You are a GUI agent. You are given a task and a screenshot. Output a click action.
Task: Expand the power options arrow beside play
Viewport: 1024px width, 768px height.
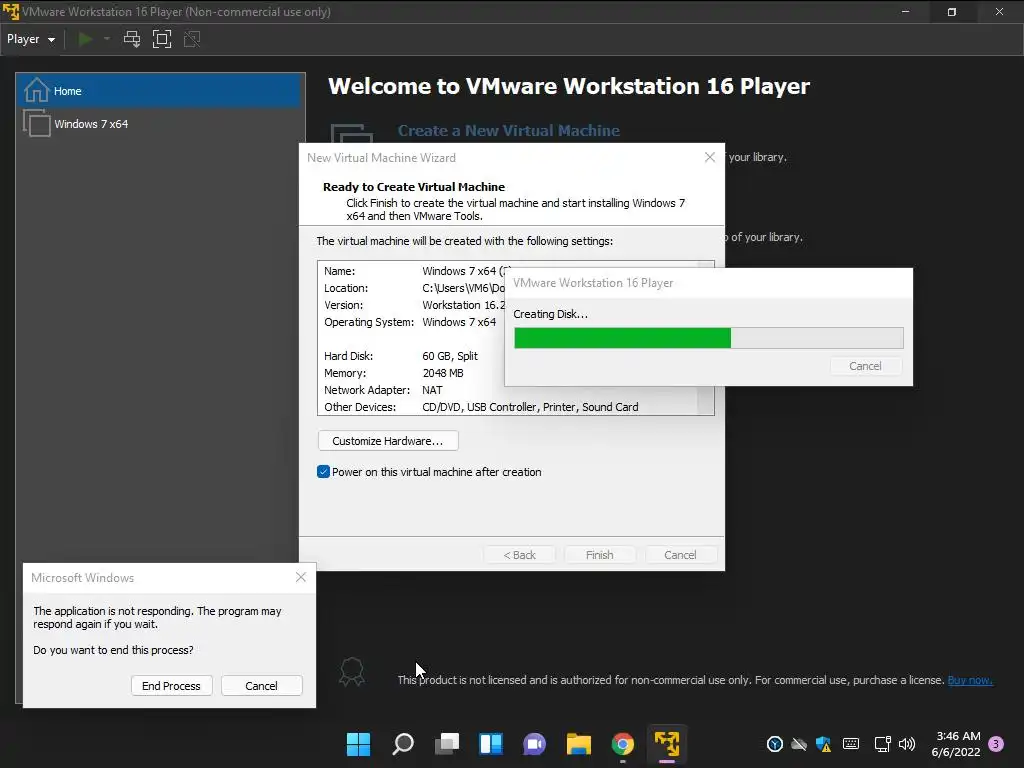[106, 39]
